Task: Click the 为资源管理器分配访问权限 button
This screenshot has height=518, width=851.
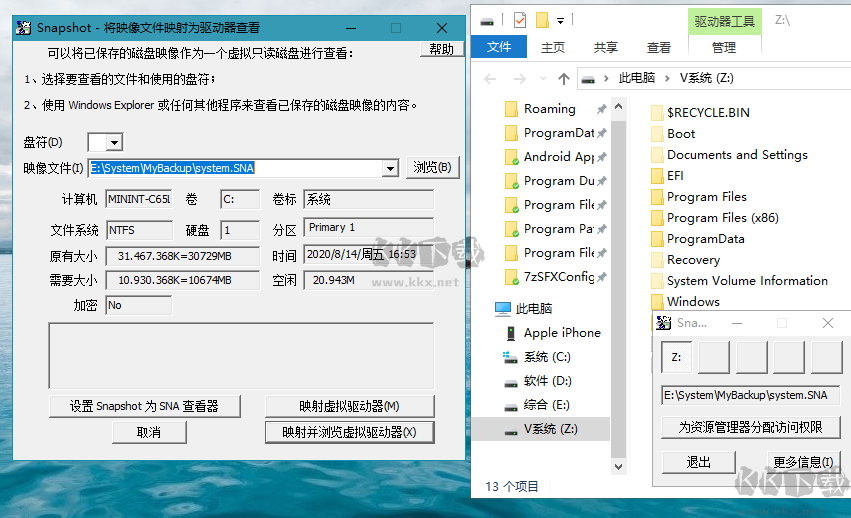Action: coord(751,427)
